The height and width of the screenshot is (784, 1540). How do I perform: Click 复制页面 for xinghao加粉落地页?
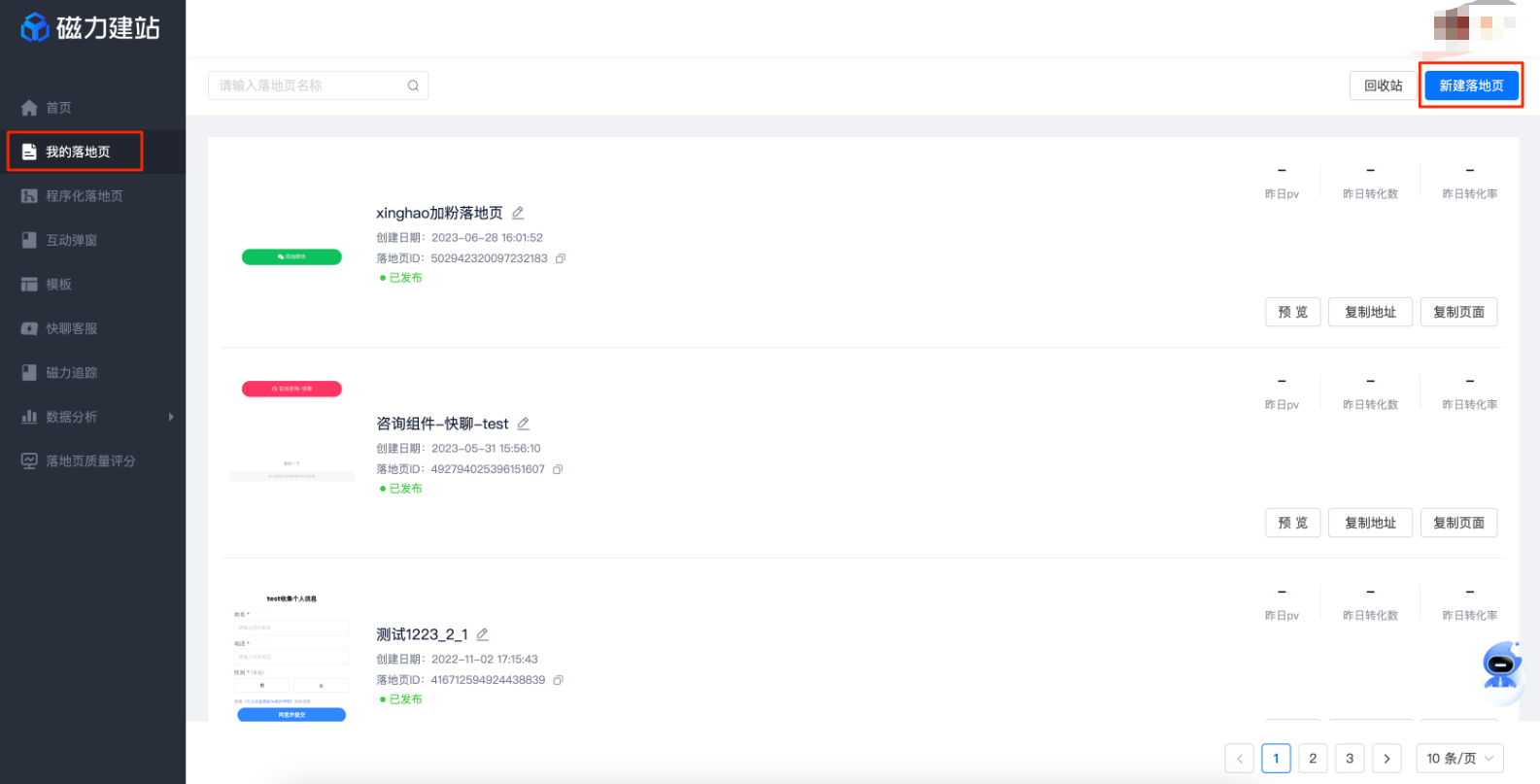tap(1458, 312)
